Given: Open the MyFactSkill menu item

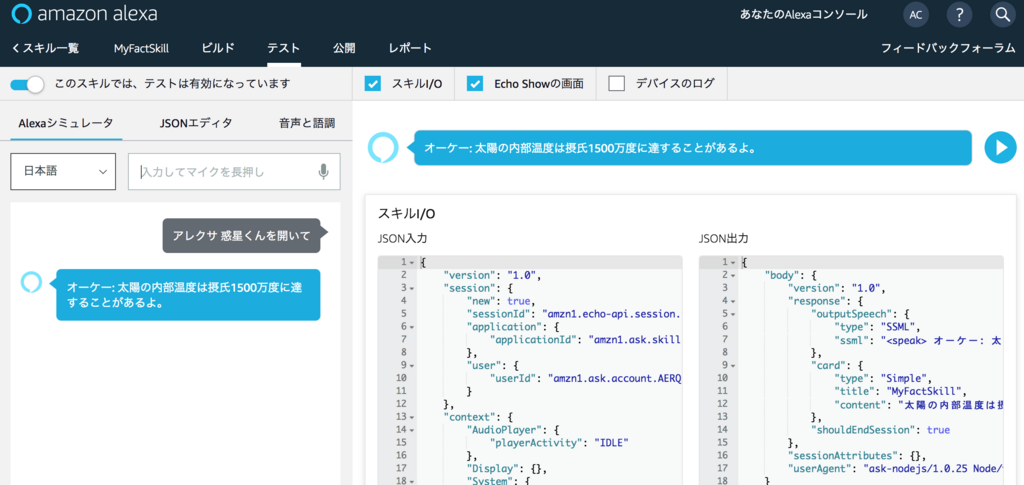Looking at the screenshot, I should (140, 48).
